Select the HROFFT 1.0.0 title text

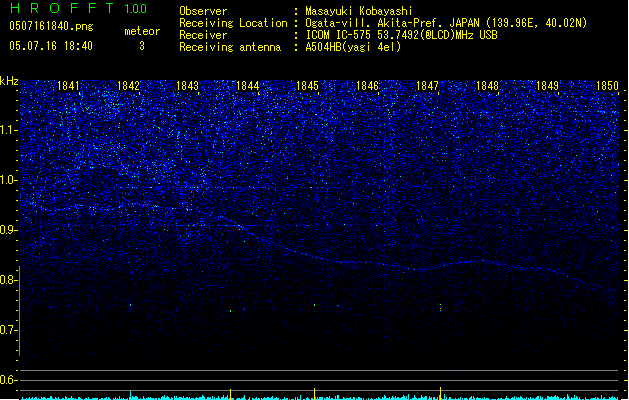pos(78,8)
